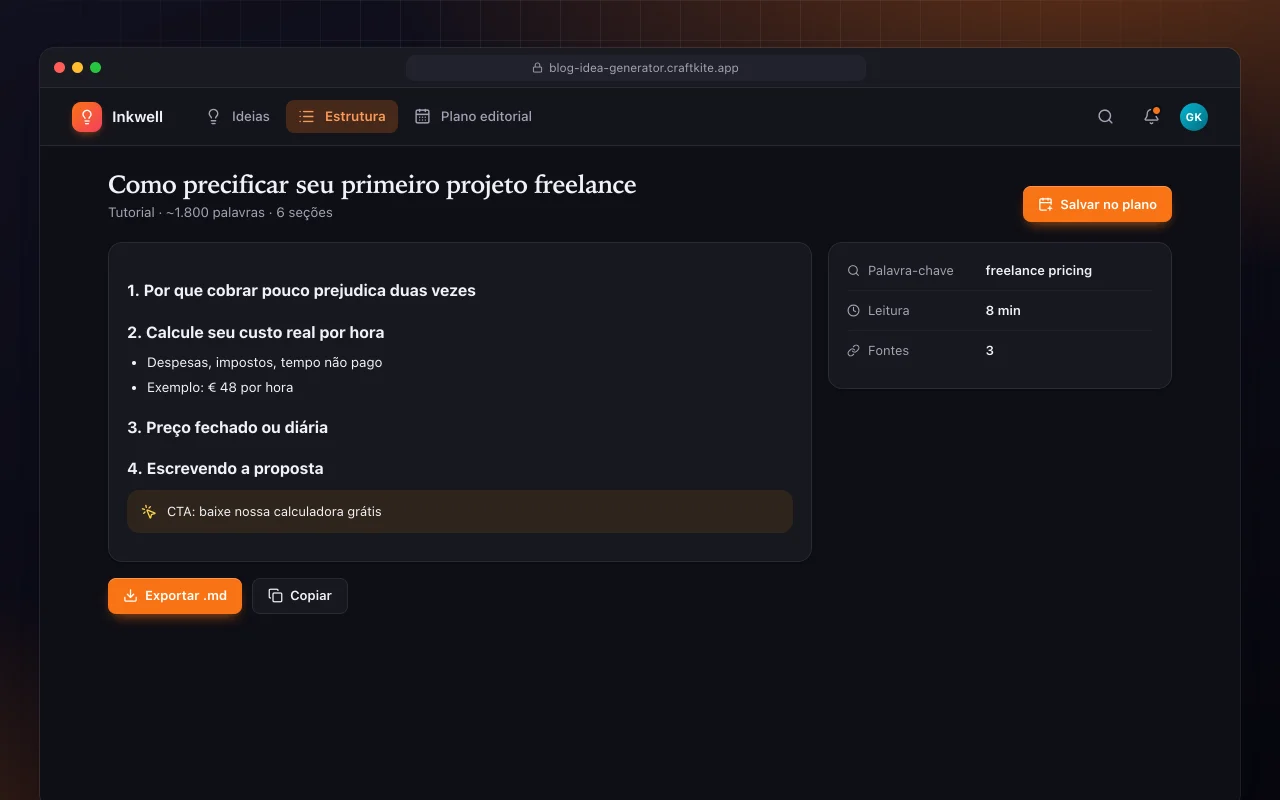
Task: Click bullet 'Despesas, impostos, tempo não pago'
Action: click(264, 362)
